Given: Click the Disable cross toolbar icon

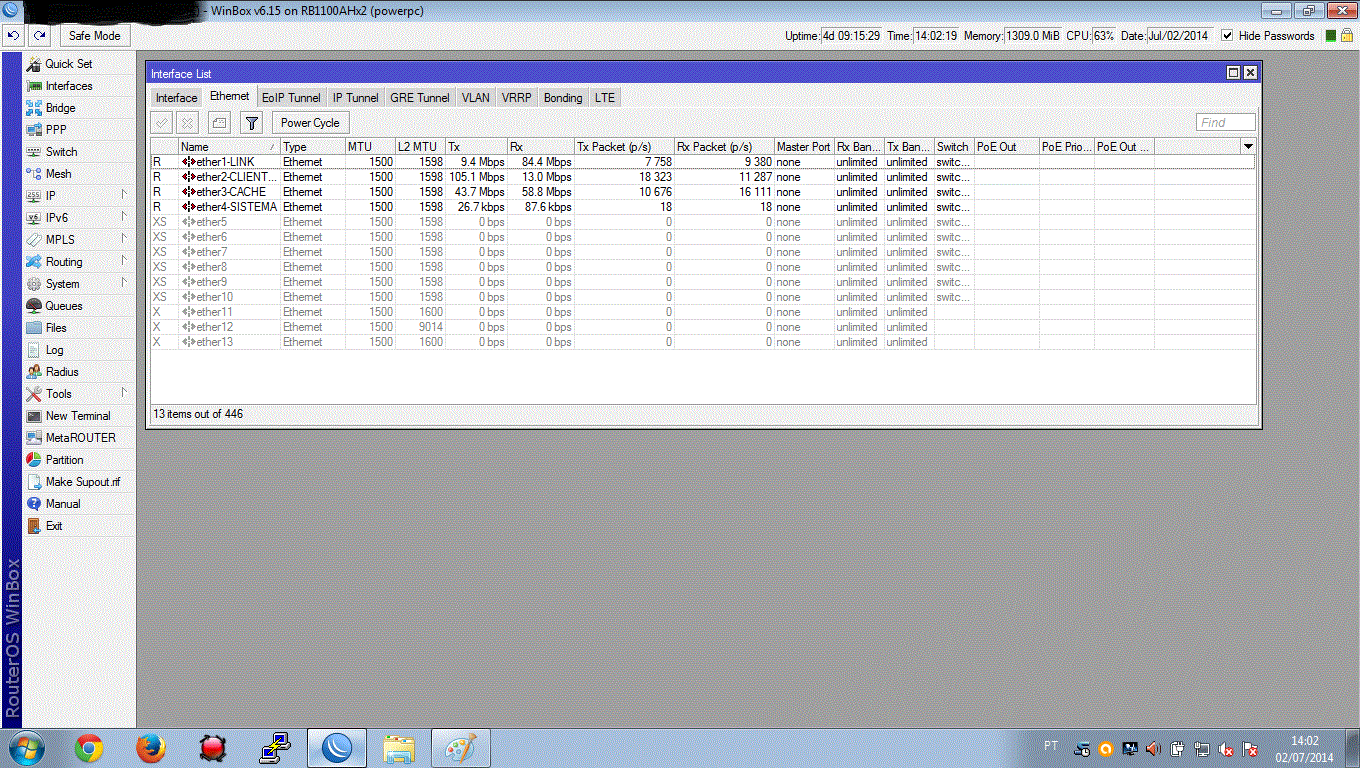Looking at the screenshot, I should tap(188, 123).
